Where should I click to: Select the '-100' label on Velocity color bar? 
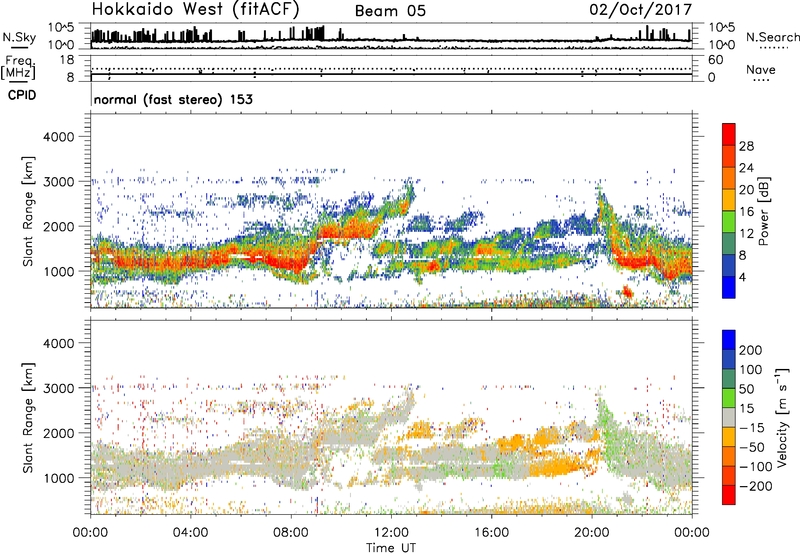[755, 467]
